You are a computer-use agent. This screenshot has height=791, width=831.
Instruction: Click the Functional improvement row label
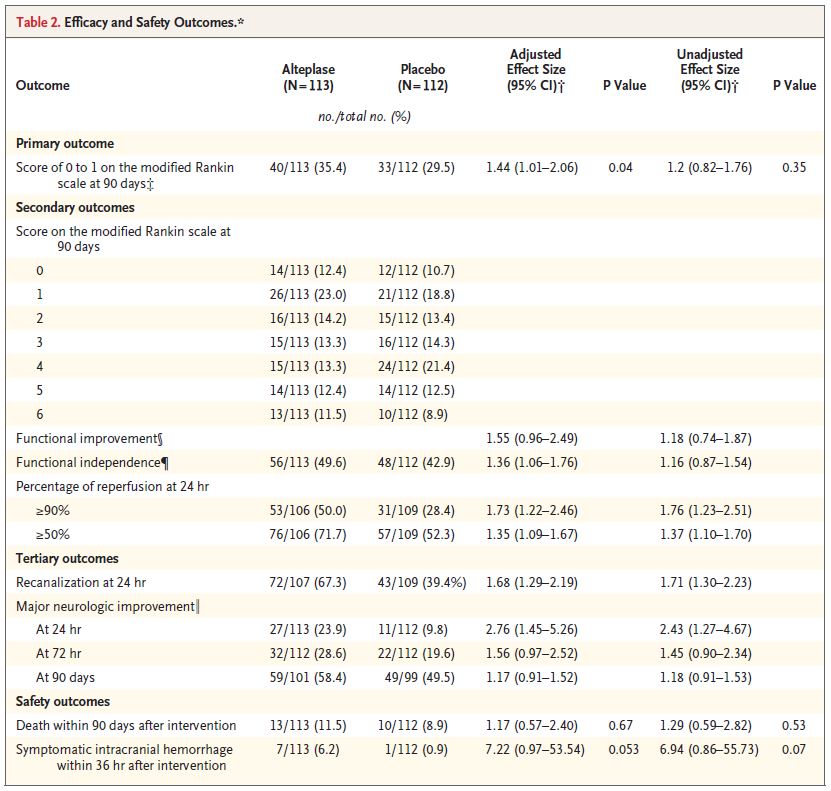(x=90, y=439)
